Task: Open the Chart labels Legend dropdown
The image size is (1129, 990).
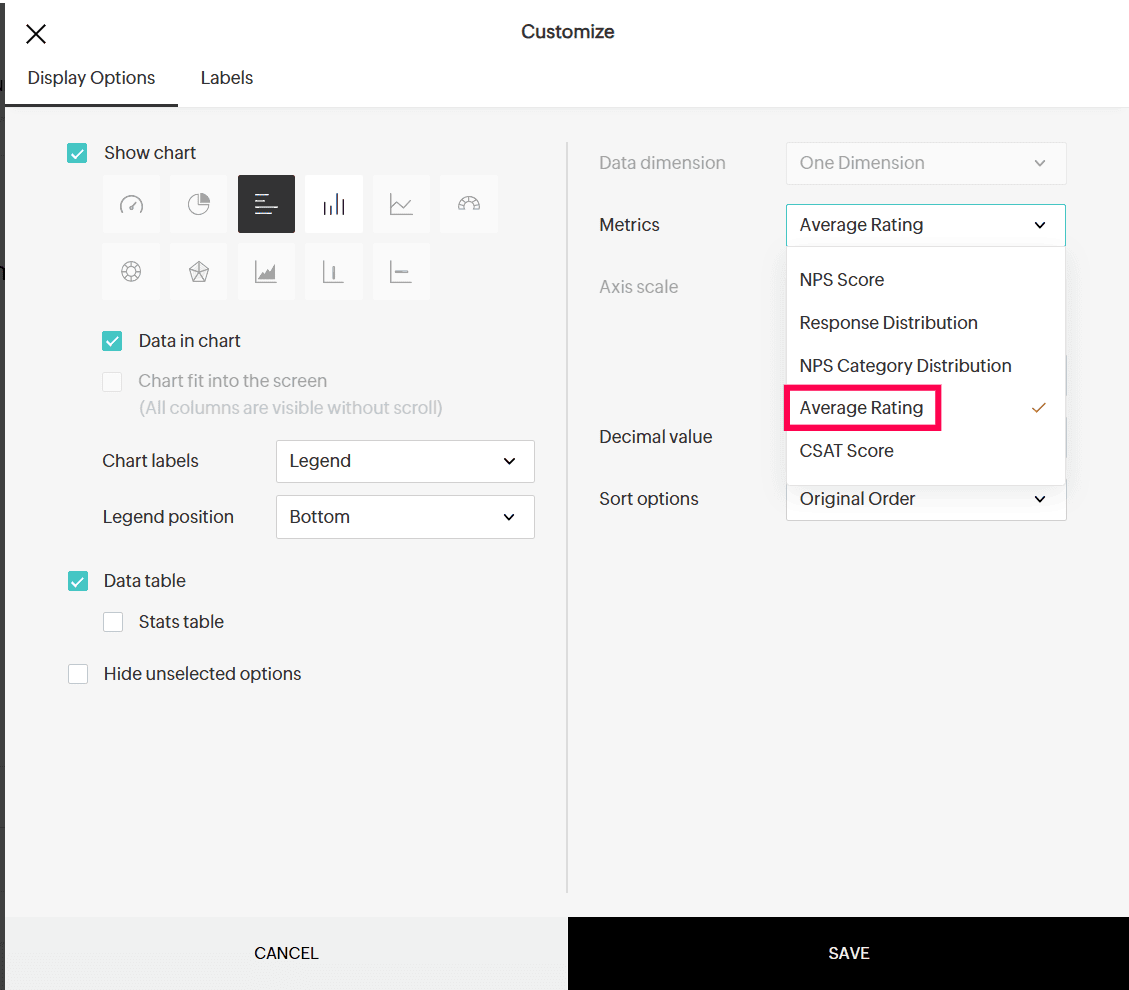Action: tap(405, 461)
